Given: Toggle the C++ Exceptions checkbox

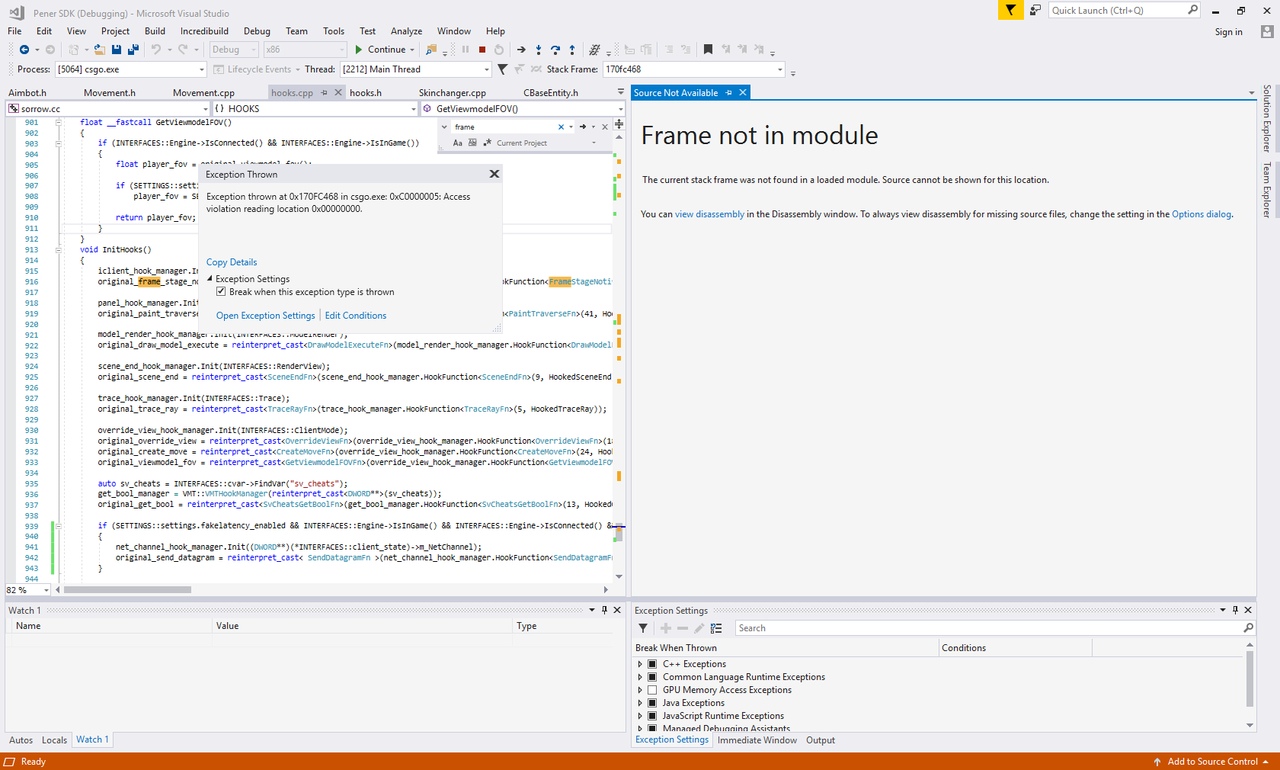Looking at the screenshot, I should click(x=652, y=664).
